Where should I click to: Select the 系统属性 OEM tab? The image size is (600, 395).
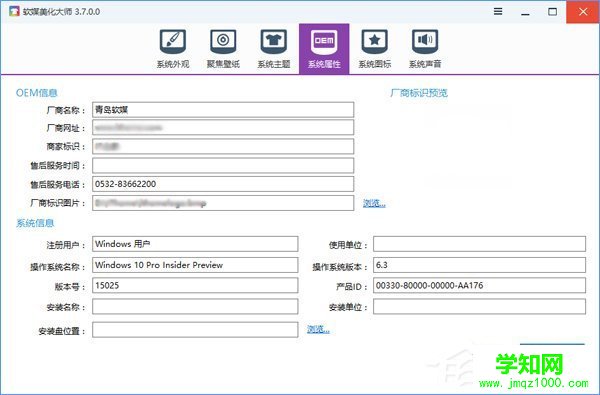(x=324, y=49)
